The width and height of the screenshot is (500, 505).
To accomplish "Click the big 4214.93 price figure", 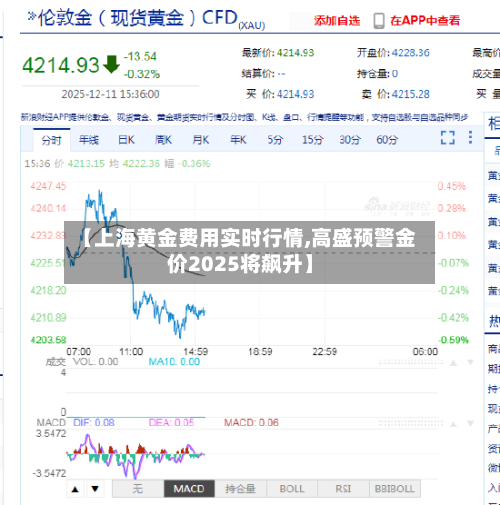I will pos(61,65).
